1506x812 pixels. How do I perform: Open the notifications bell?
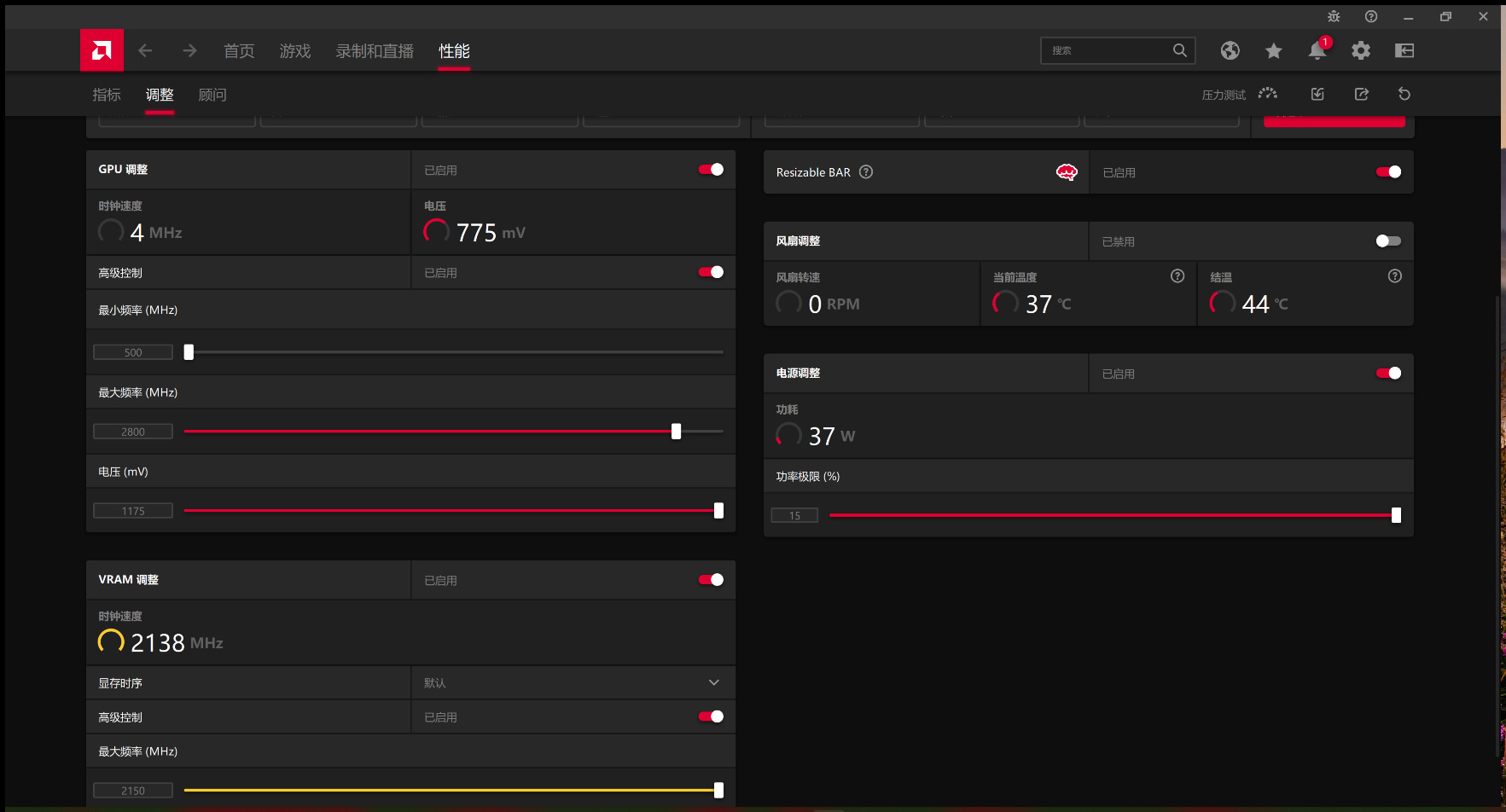click(1317, 50)
